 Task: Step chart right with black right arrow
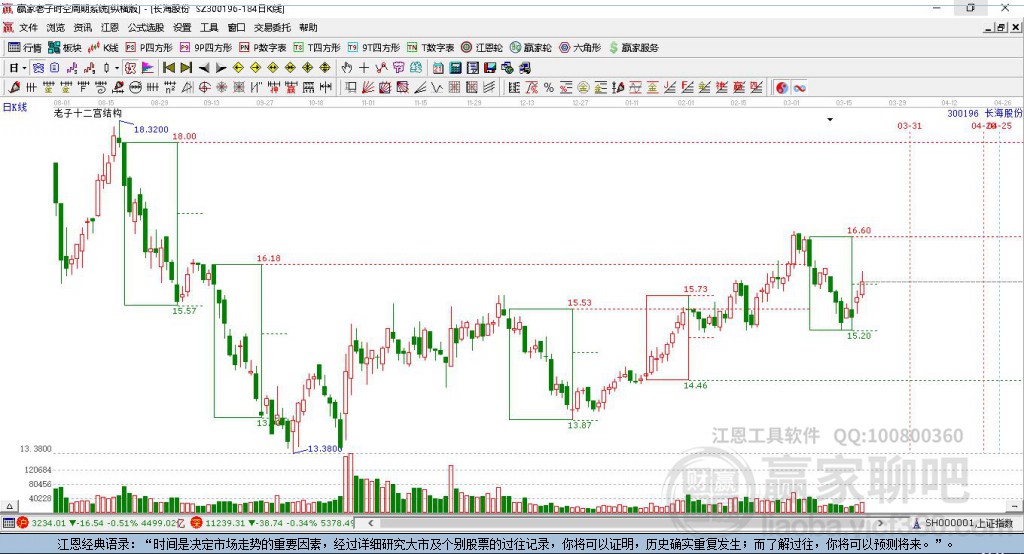[221, 68]
